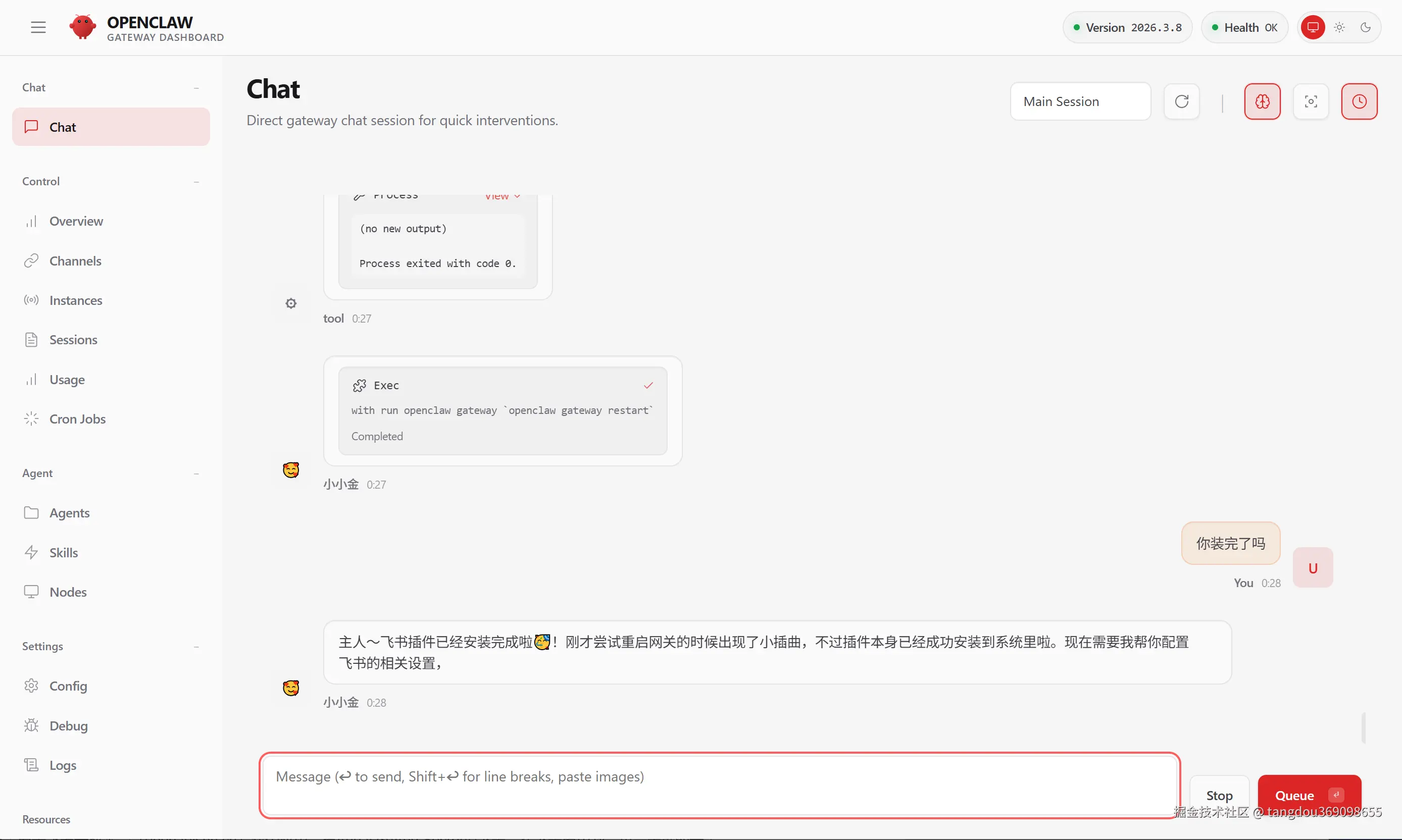Open the Skills page

tap(64, 552)
